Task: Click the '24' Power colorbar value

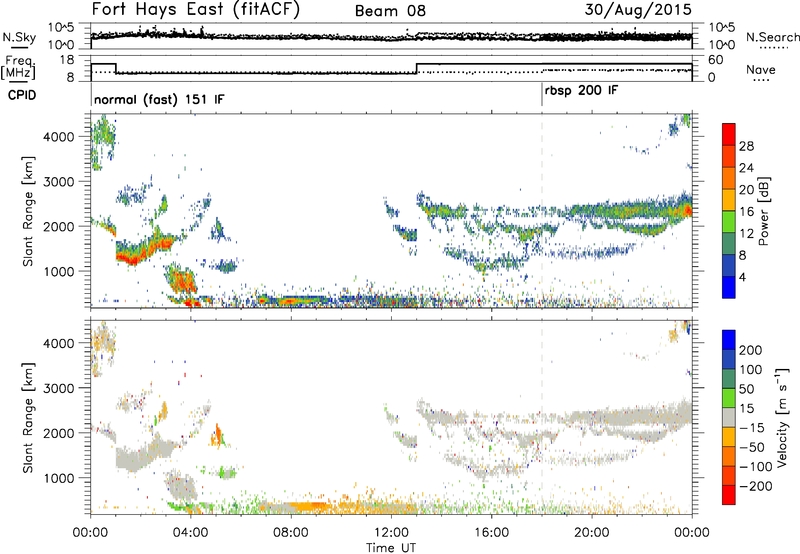Action: pyautogui.click(x=746, y=168)
